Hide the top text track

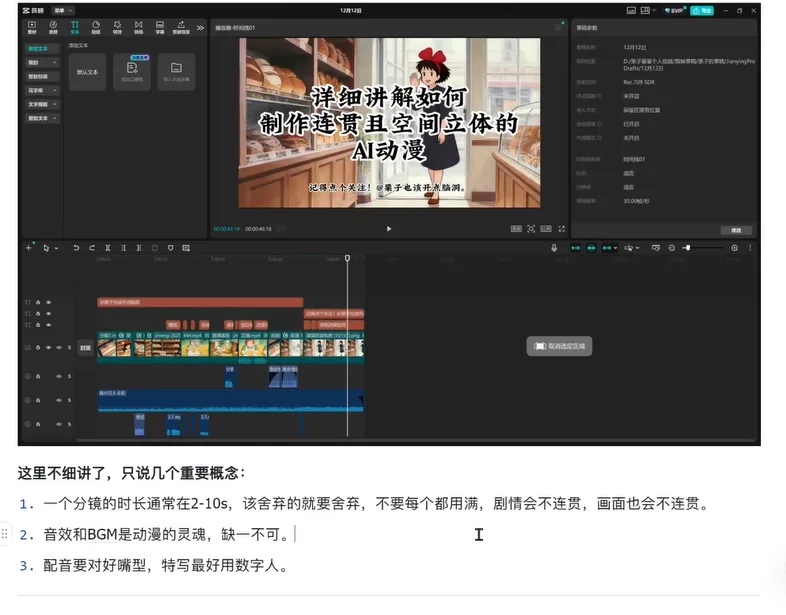click(49, 303)
